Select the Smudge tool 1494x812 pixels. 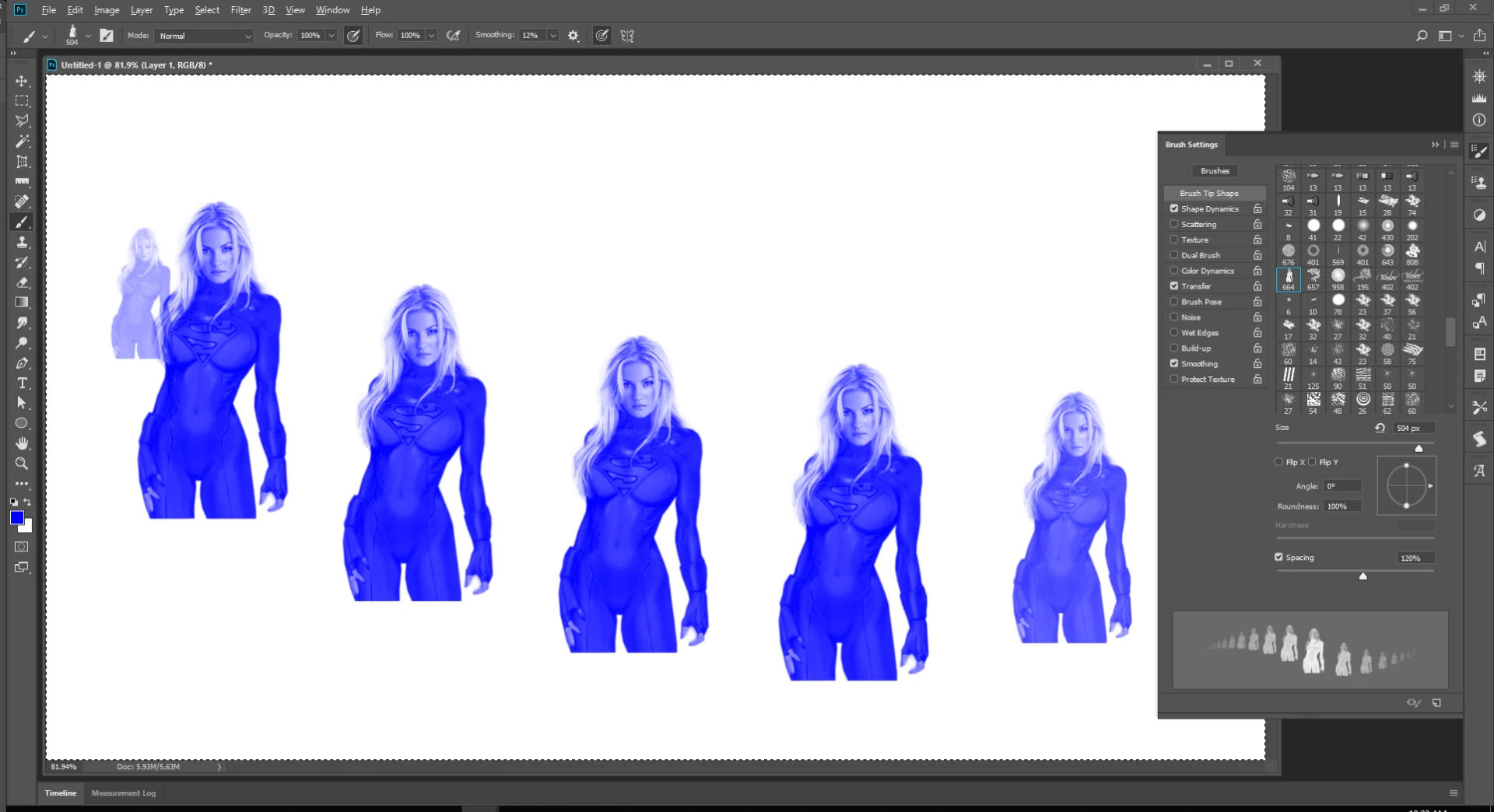point(22,322)
